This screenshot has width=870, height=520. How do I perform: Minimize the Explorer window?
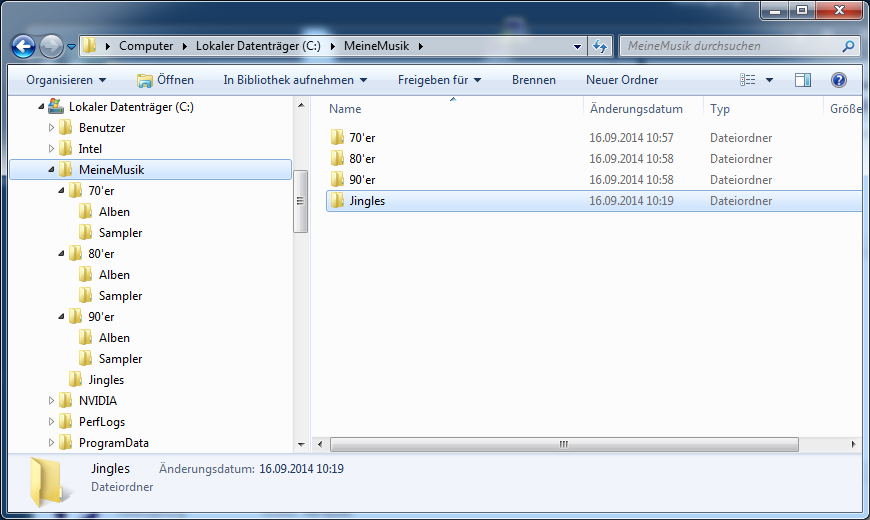point(775,10)
